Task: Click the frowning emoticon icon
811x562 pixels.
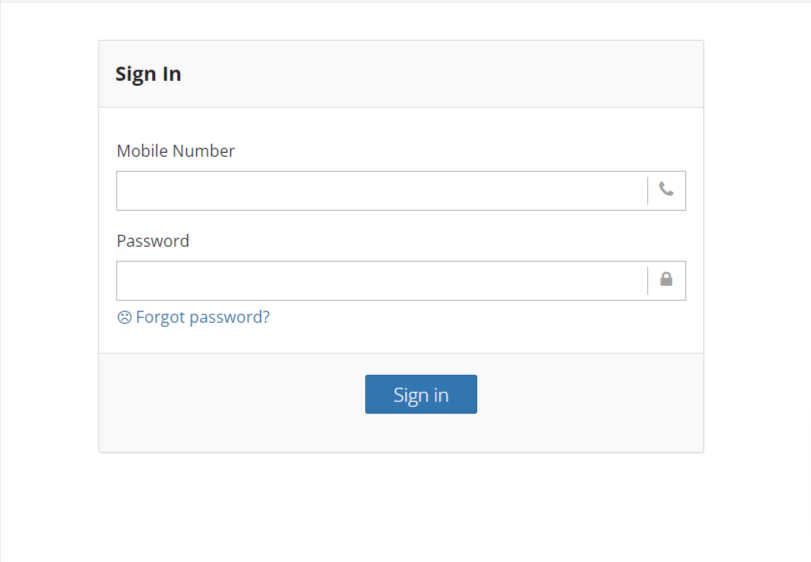Action: point(125,317)
